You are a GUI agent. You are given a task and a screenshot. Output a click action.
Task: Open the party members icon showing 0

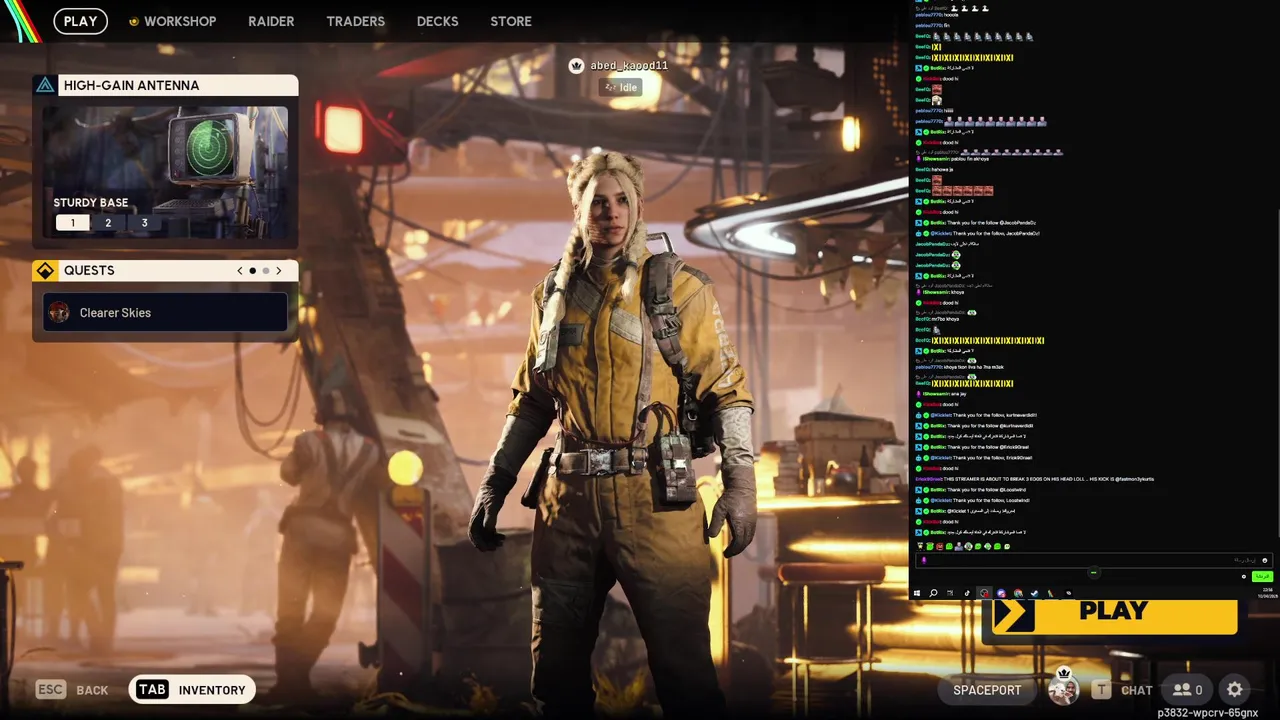pos(1188,690)
